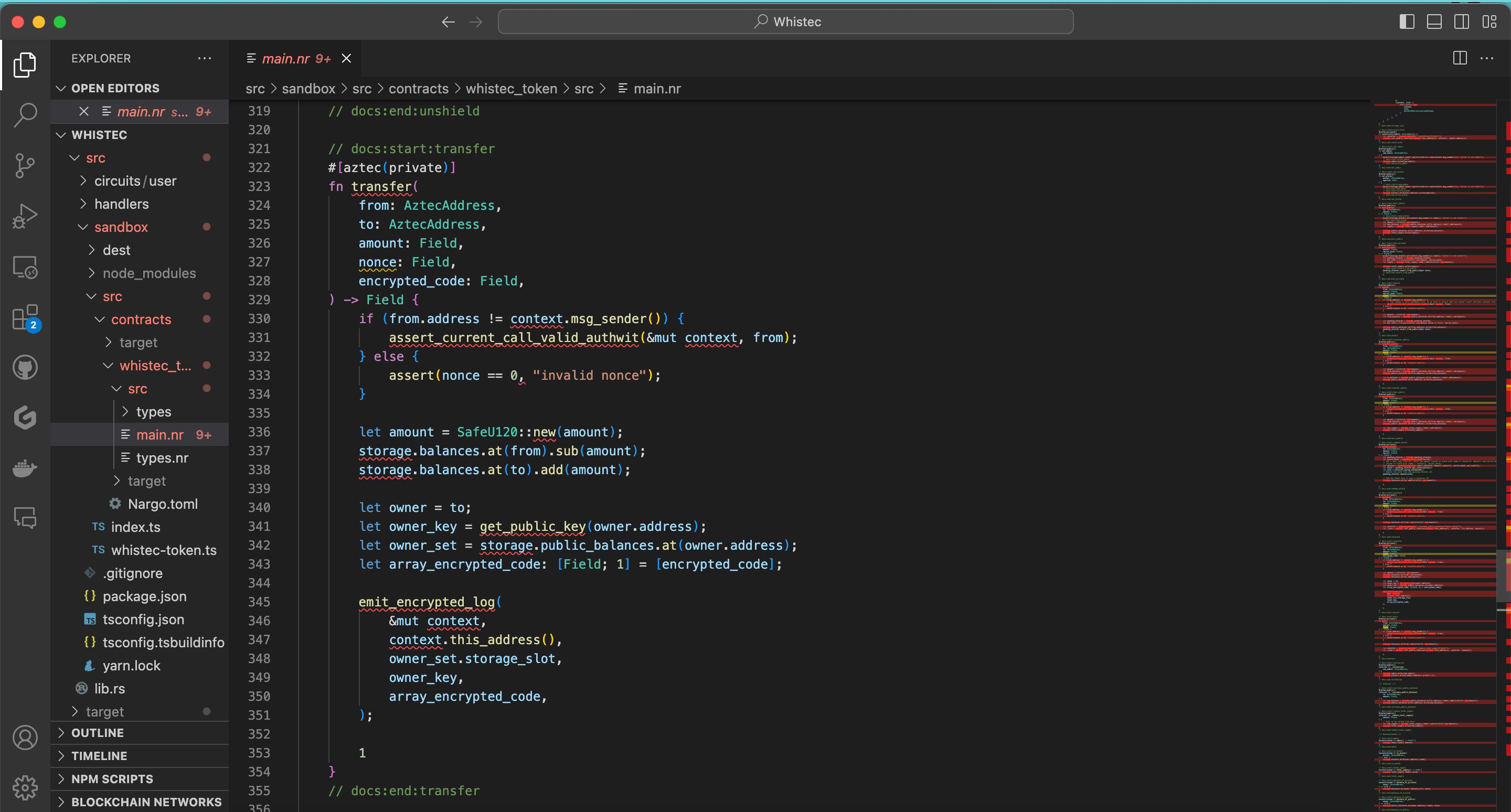Viewport: 1511px width, 812px height.
Task: Collapse the WHISTEC workspace section
Action: point(140,135)
